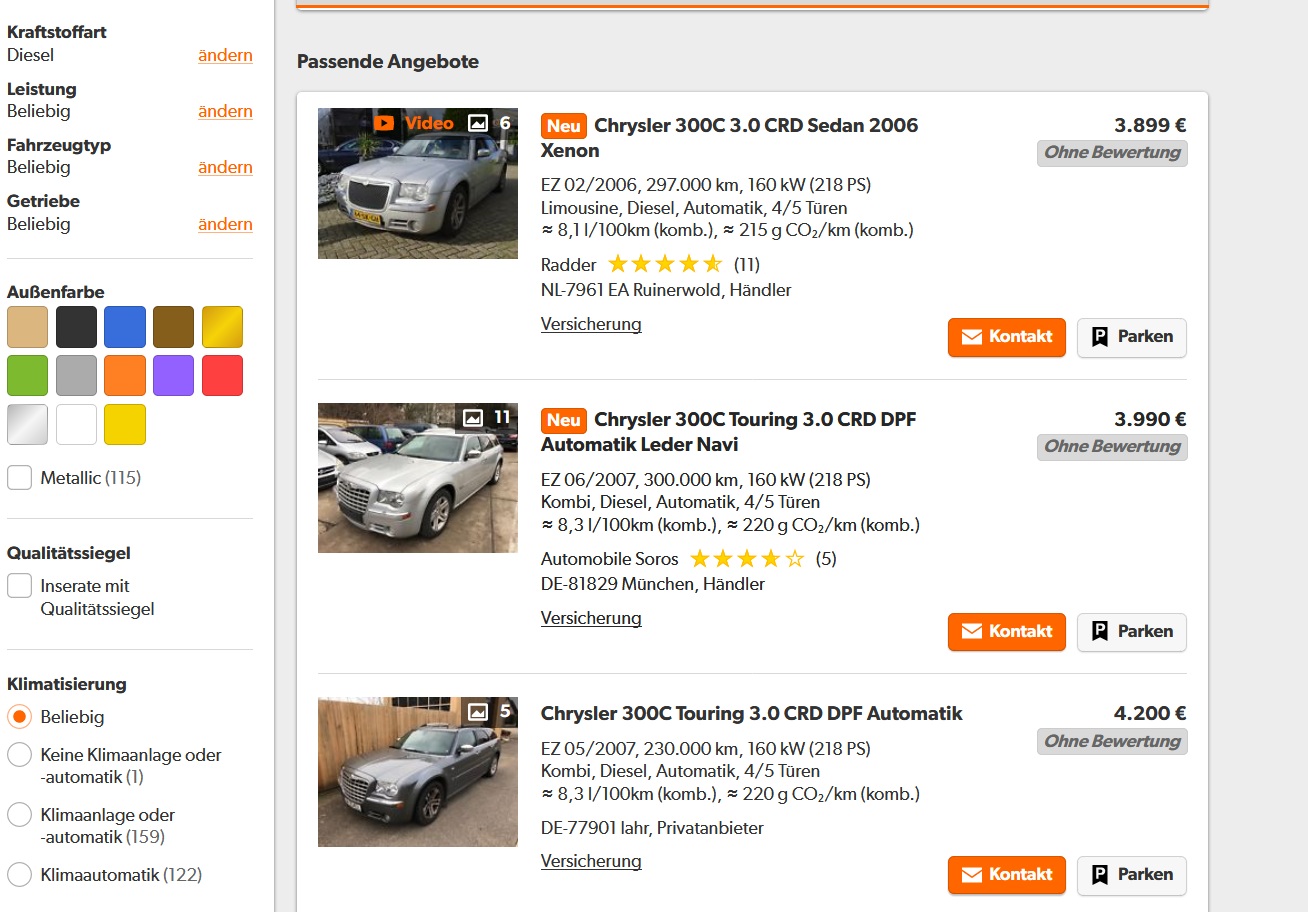This screenshot has height=912, width=1308.
Task: Click the Neu badge on the Leder Navi listing
Action: (x=564, y=420)
